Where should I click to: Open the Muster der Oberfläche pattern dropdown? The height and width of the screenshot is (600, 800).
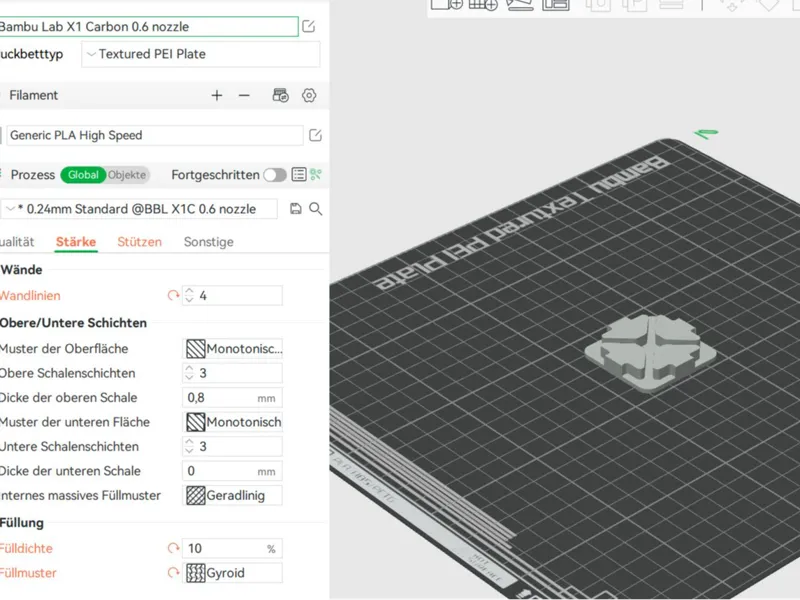coord(233,349)
